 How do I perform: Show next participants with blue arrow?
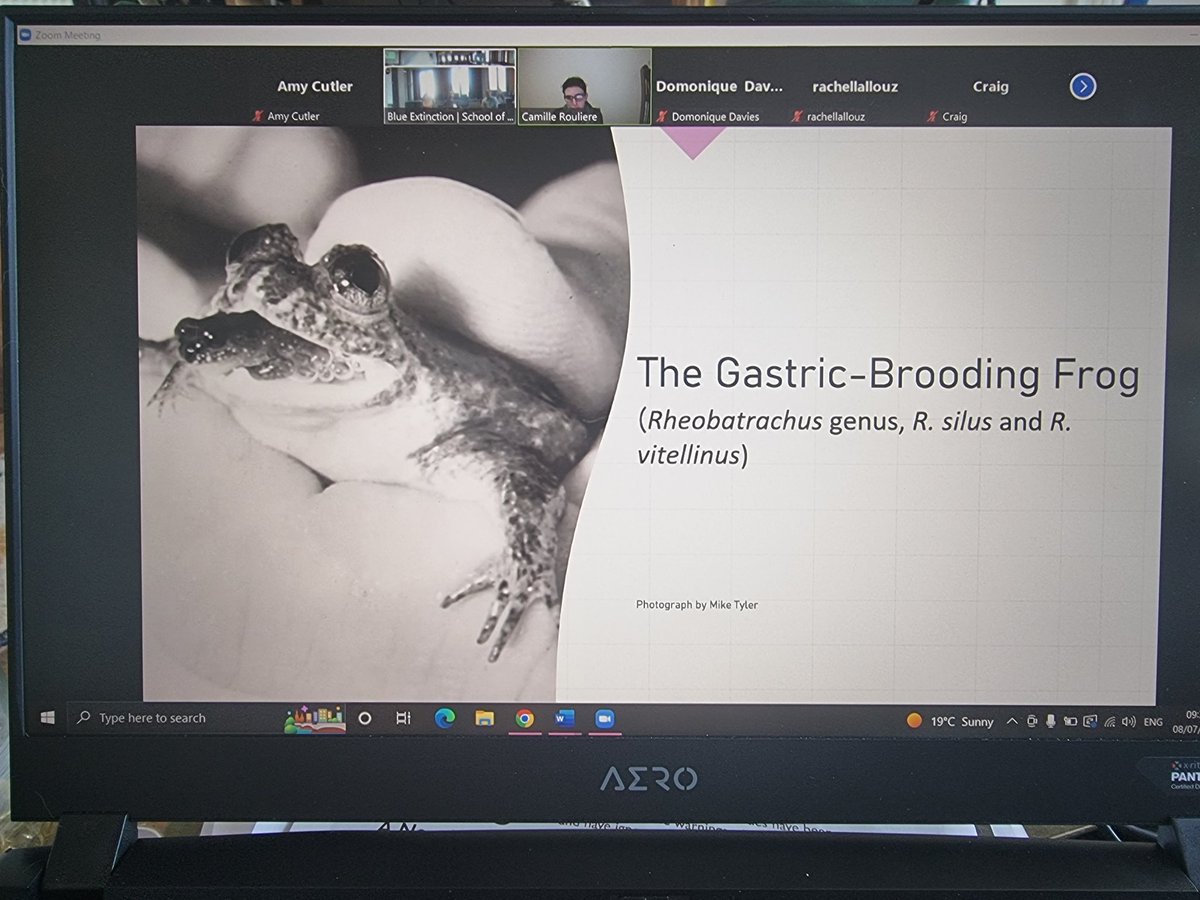click(1083, 87)
